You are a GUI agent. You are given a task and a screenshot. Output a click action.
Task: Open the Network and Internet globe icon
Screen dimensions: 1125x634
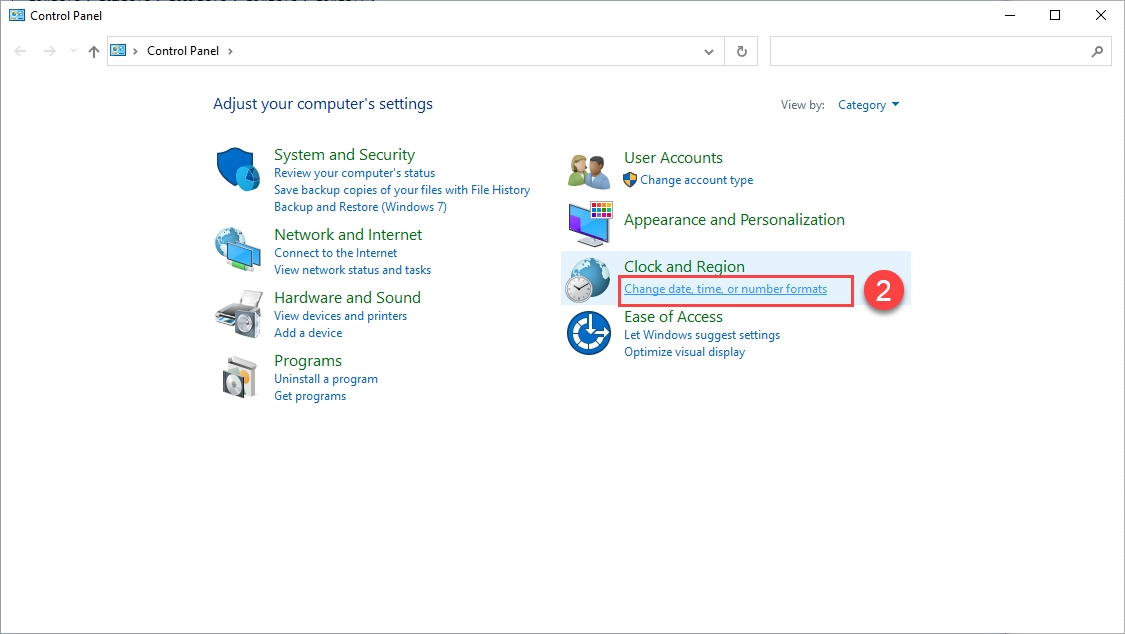tap(238, 249)
